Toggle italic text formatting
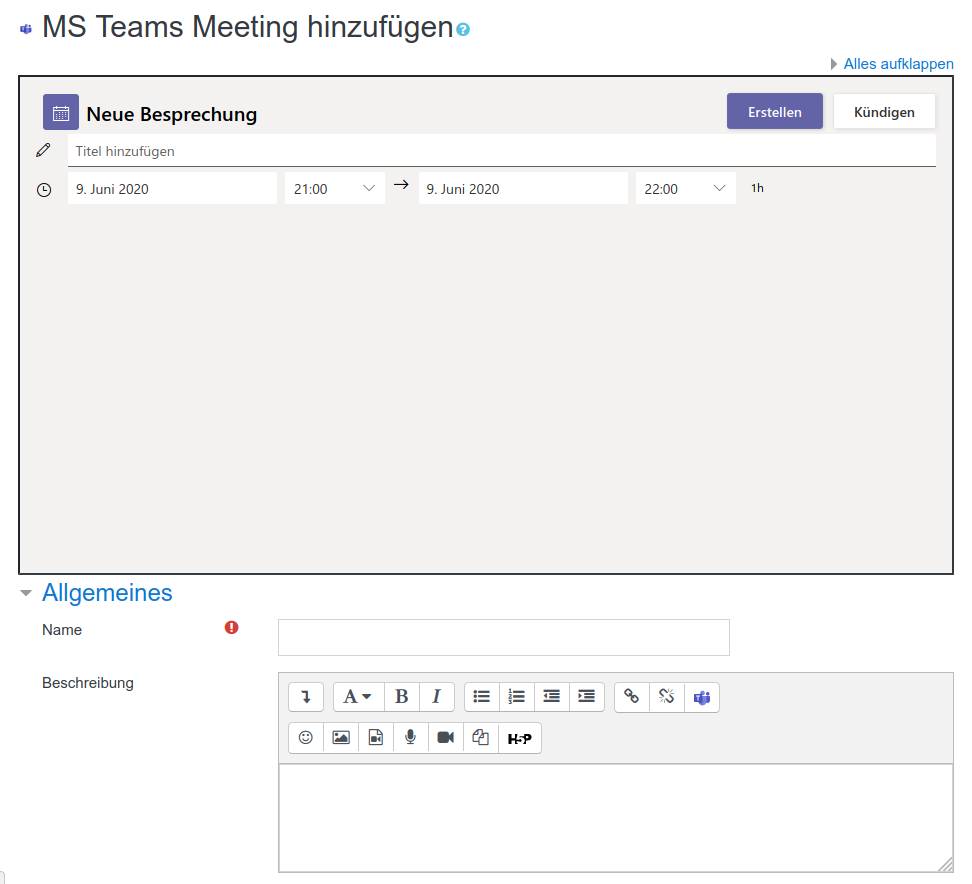The image size is (972, 884). click(x=436, y=697)
